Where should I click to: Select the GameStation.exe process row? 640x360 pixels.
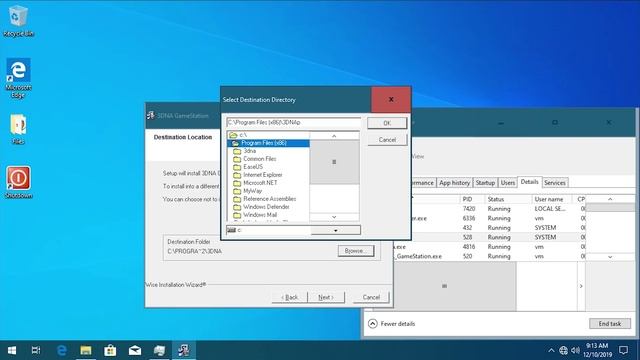coord(489,256)
